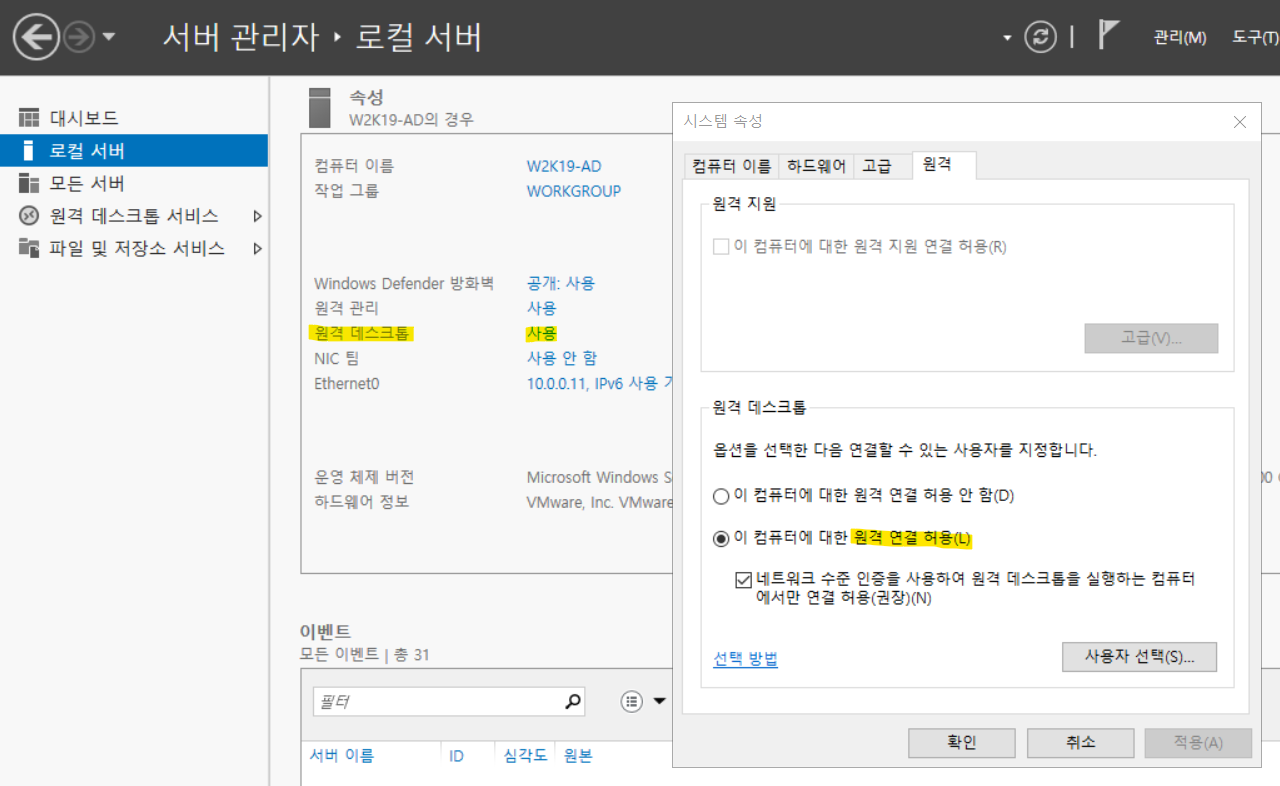Select the 원격 데스크톱 서비스 icon

[x=29, y=215]
